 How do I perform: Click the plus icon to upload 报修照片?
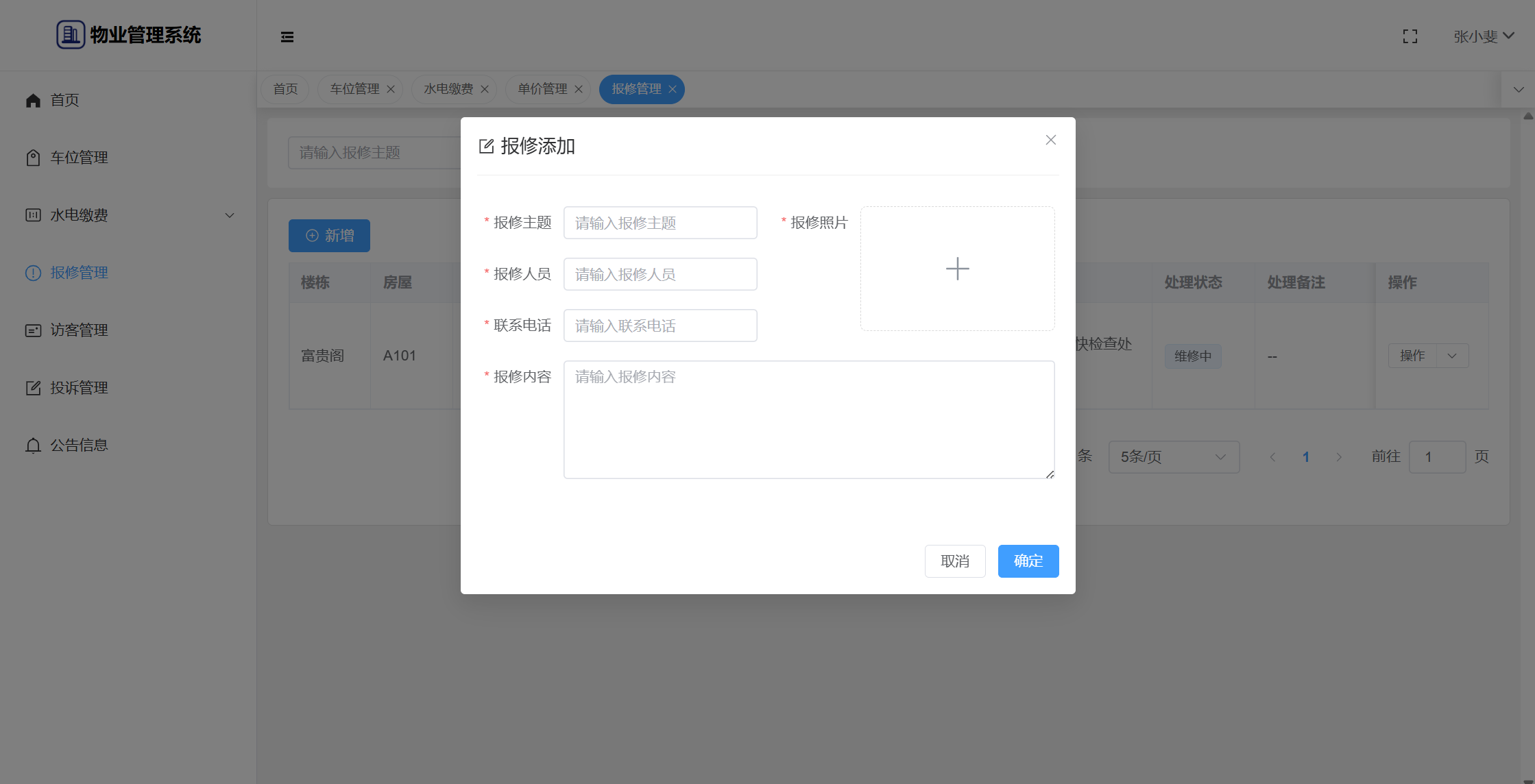pyautogui.click(x=957, y=269)
